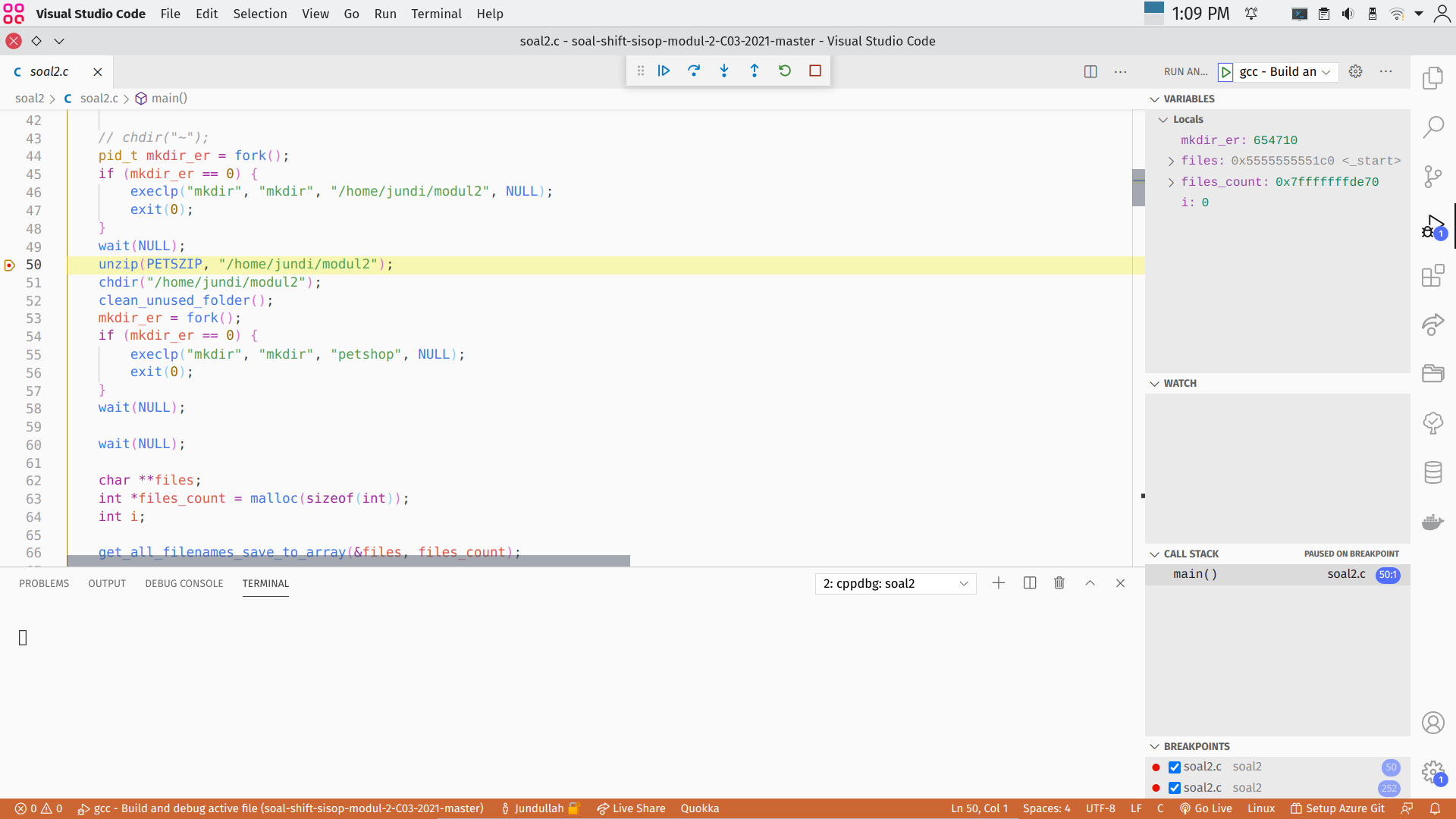Expand the files_count variable
The height and width of the screenshot is (819, 1456).
click(1171, 182)
